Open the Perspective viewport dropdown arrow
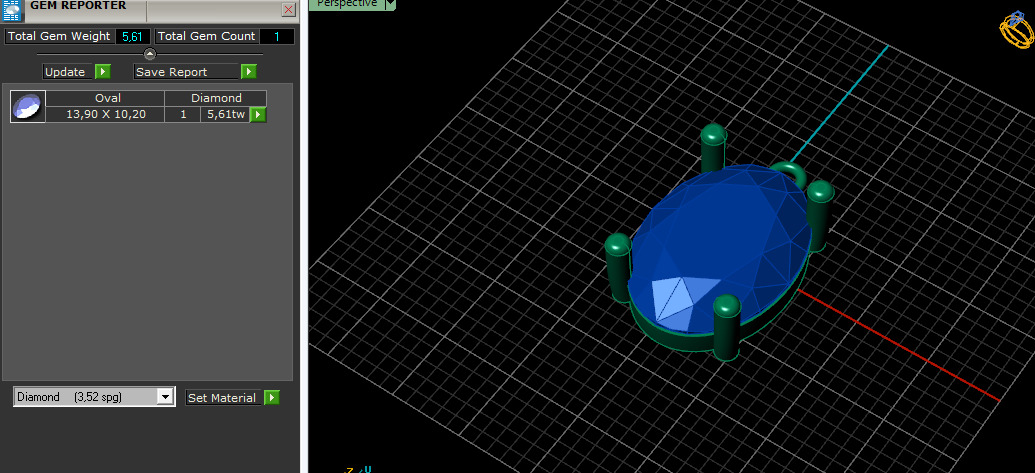1035x473 pixels. pyautogui.click(x=390, y=4)
